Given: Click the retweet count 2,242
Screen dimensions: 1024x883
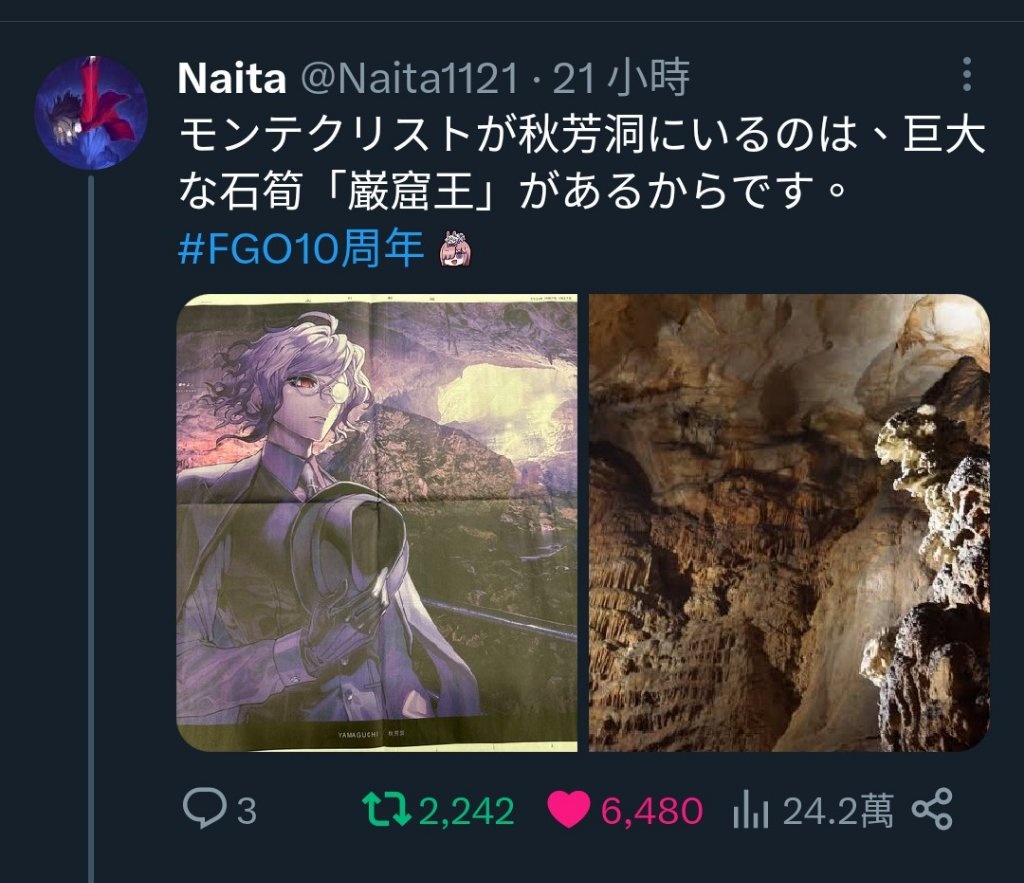Looking at the screenshot, I should click(466, 811).
